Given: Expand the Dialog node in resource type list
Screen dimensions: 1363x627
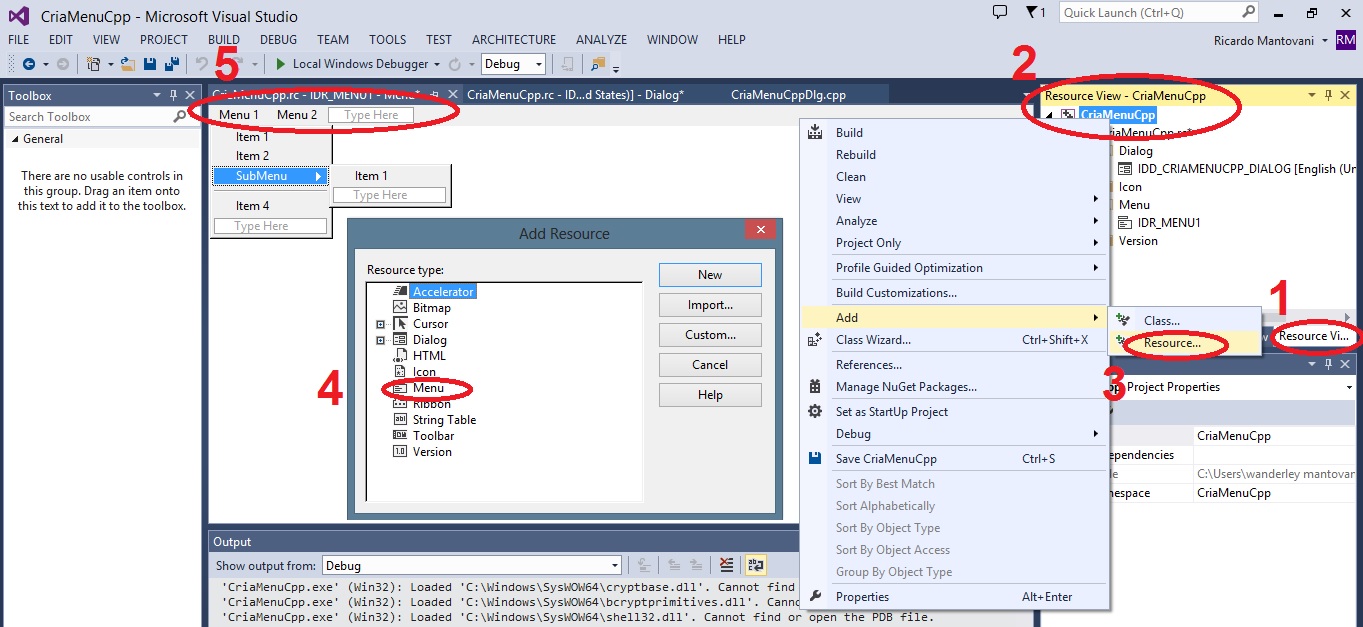Looking at the screenshot, I should [380, 340].
